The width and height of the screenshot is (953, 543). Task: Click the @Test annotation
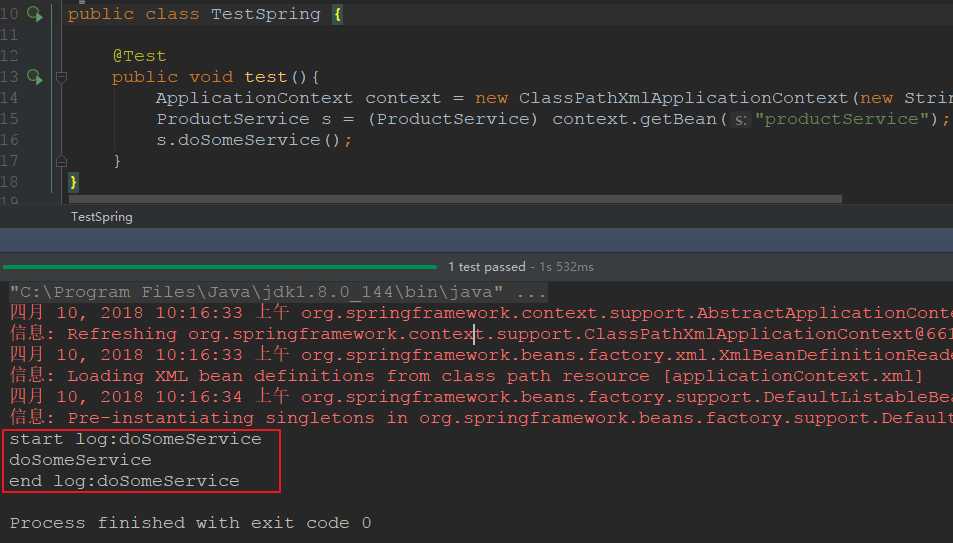[x=139, y=56]
